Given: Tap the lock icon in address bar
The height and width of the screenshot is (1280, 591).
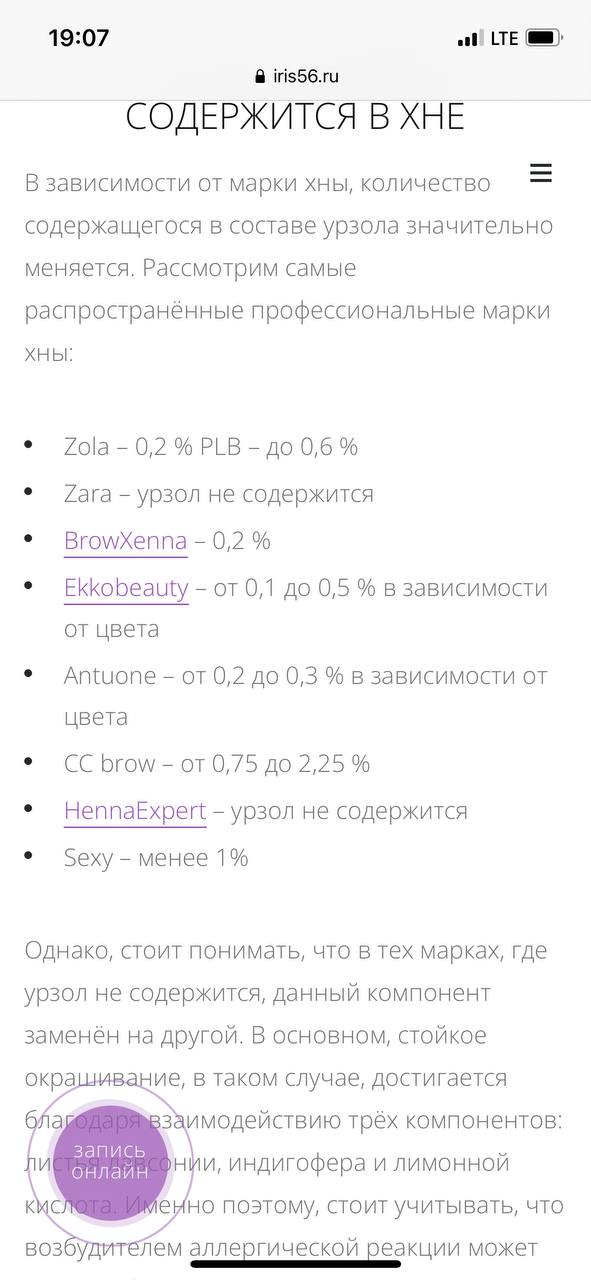Looking at the screenshot, I should (x=262, y=77).
